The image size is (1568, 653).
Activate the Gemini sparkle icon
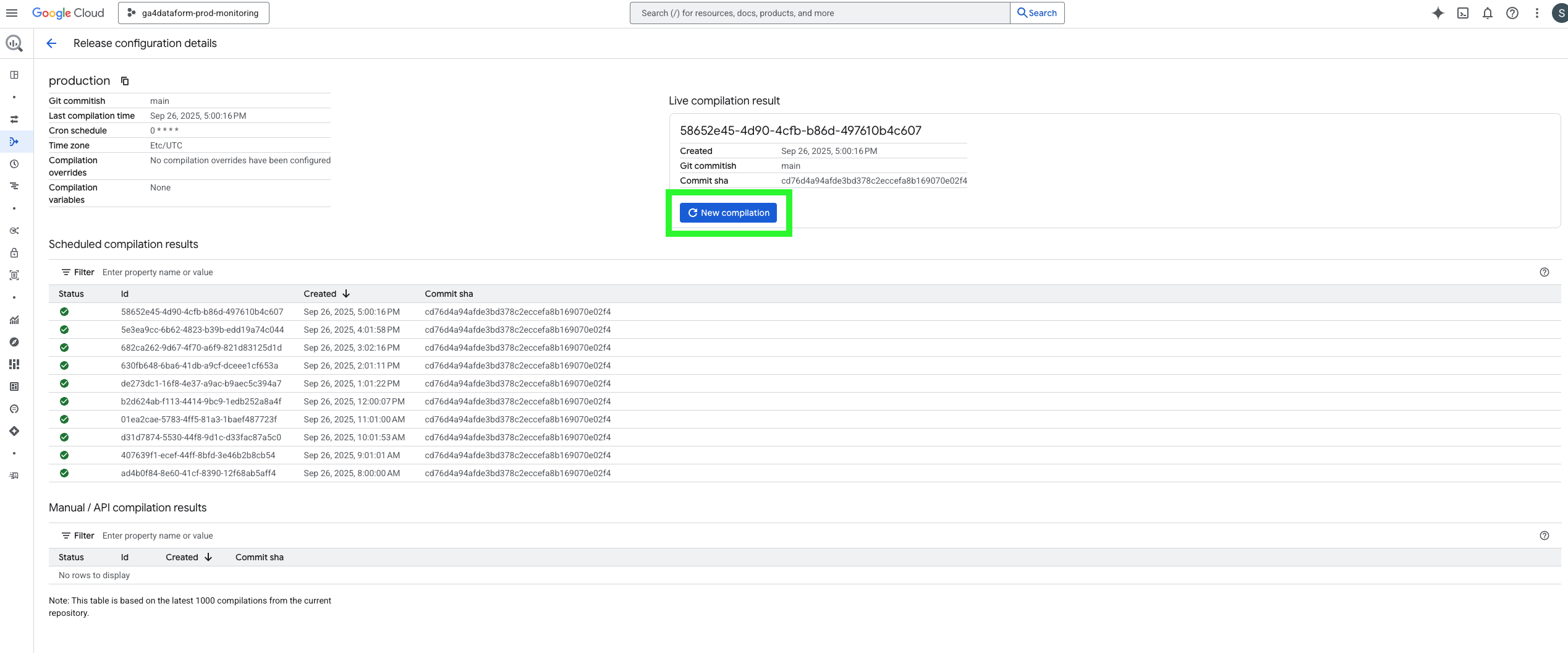(x=1438, y=12)
